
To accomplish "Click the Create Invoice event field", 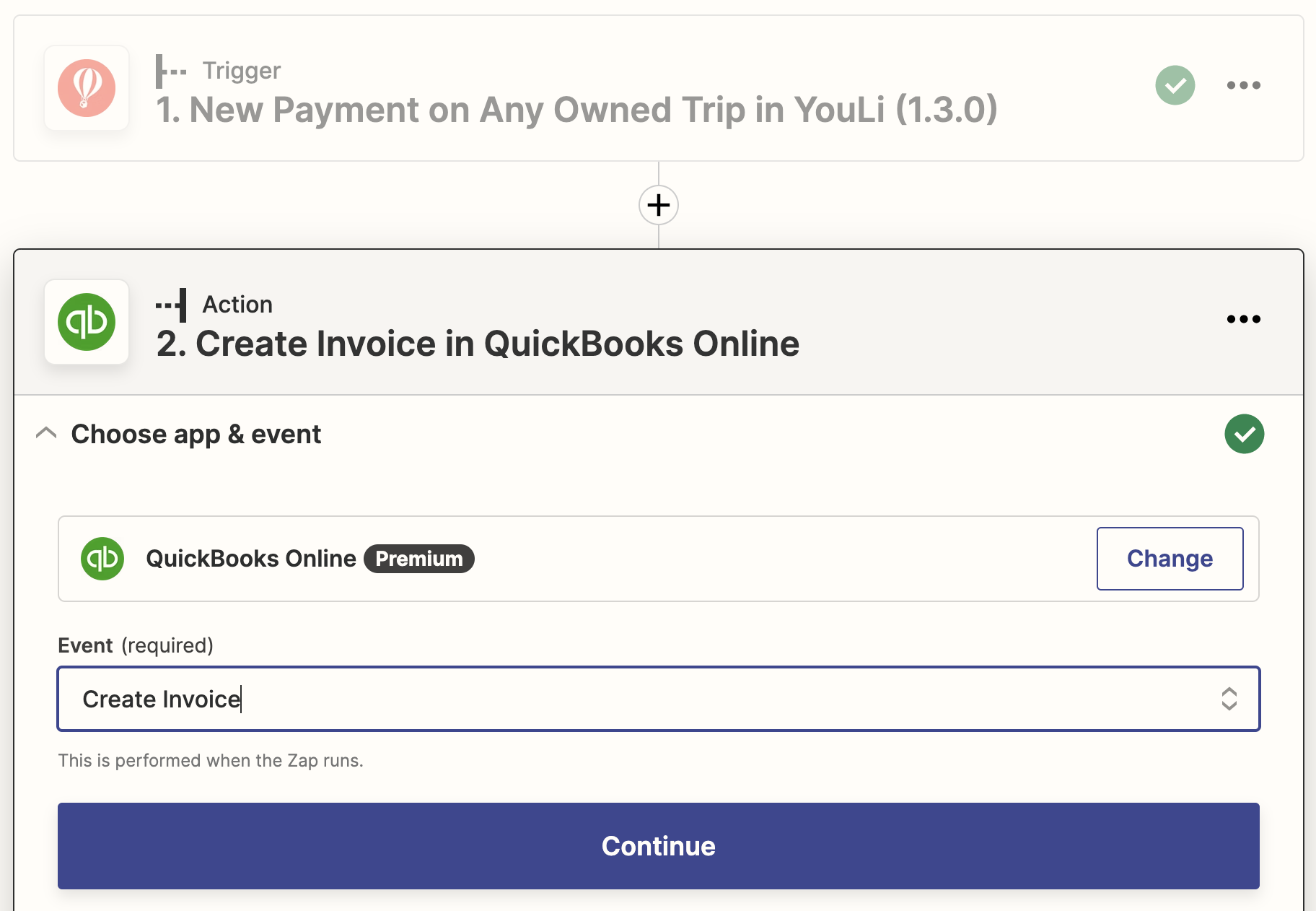I will [659, 699].
